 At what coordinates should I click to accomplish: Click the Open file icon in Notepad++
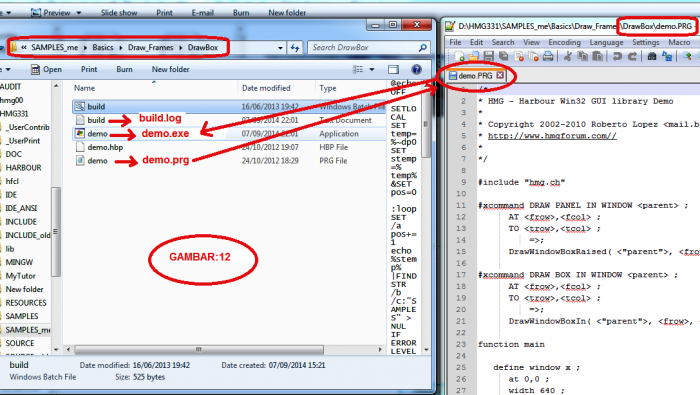(x=474, y=56)
